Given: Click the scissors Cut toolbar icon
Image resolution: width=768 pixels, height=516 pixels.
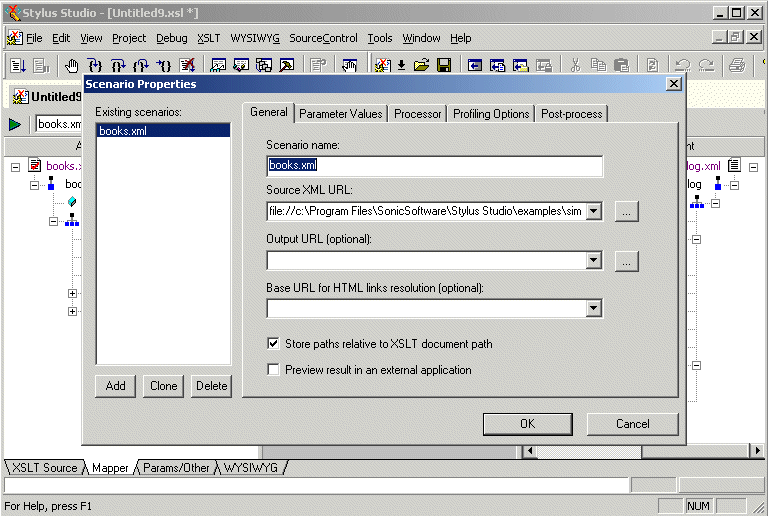Looking at the screenshot, I should [x=575, y=66].
